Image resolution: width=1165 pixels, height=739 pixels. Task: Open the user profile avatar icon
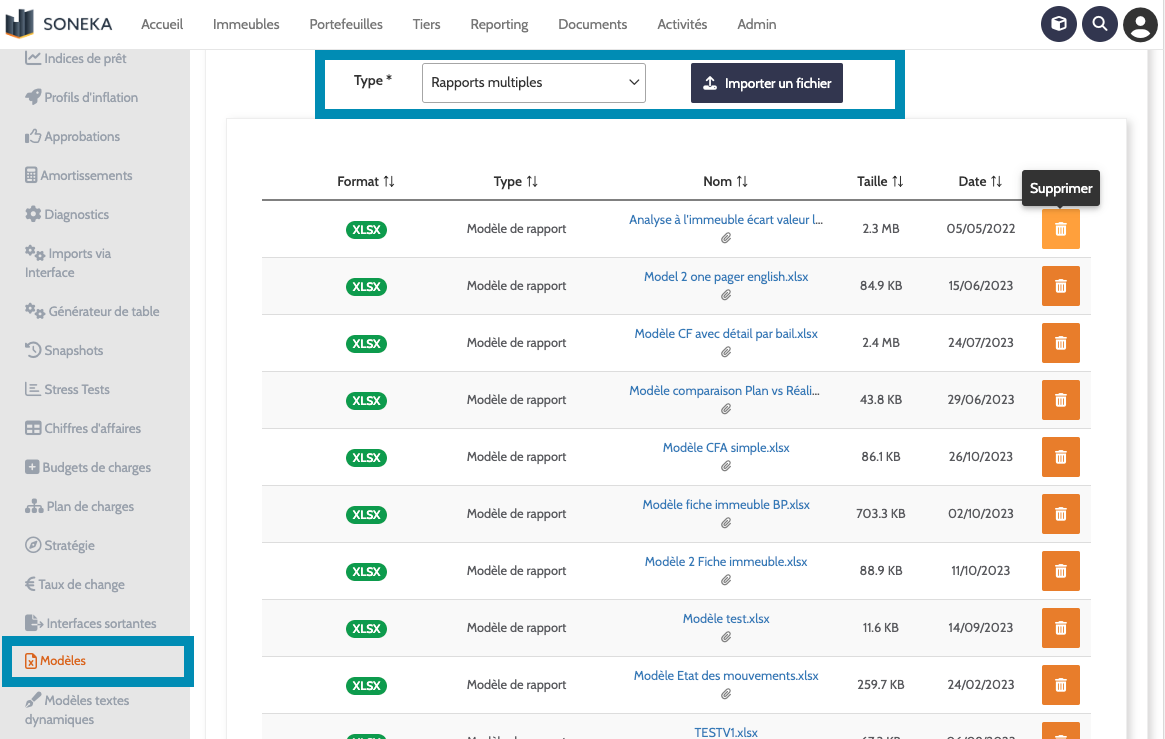(x=1140, y=25)
